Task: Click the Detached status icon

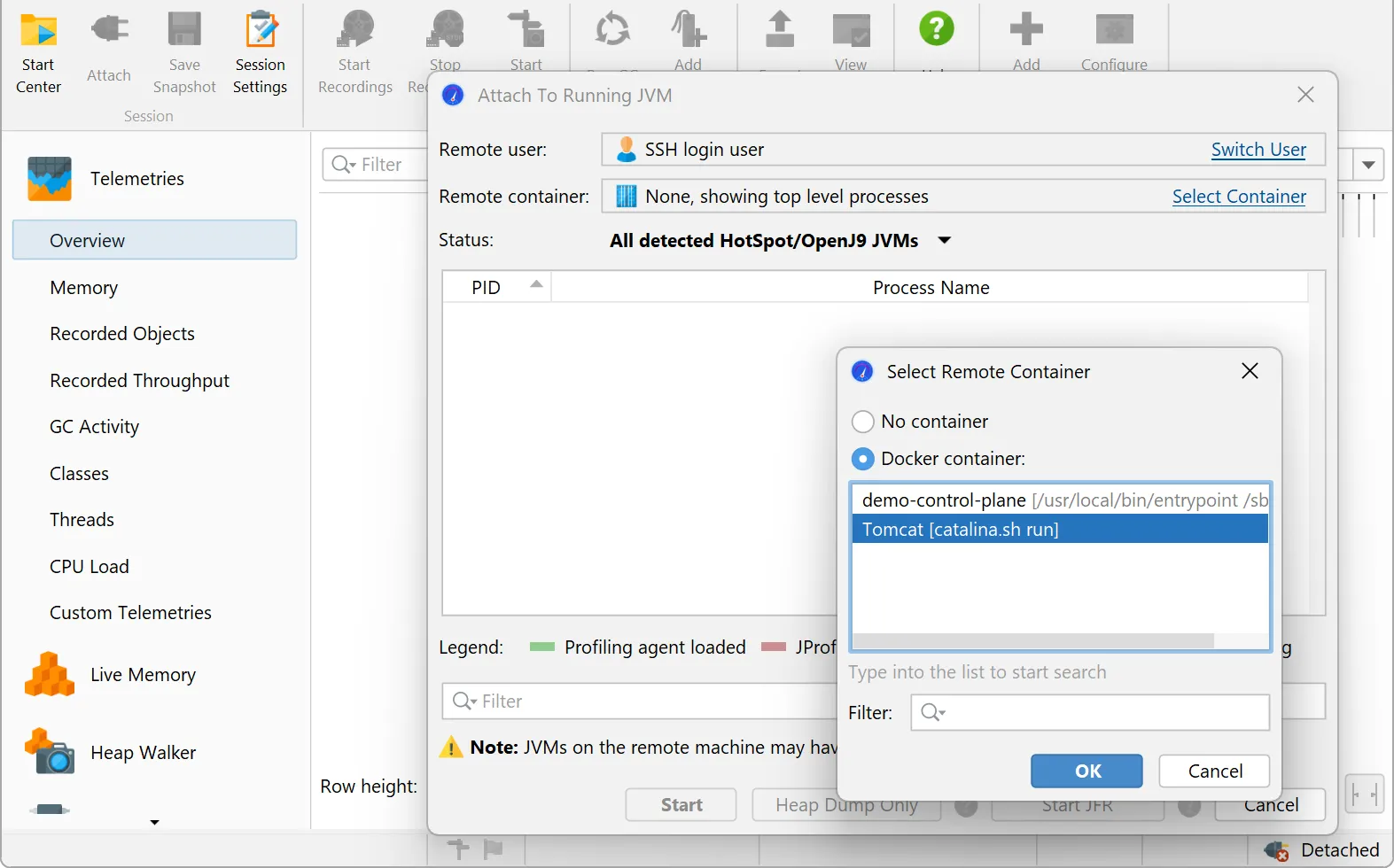Action: pyautogui.click(x=1276, y=850)
